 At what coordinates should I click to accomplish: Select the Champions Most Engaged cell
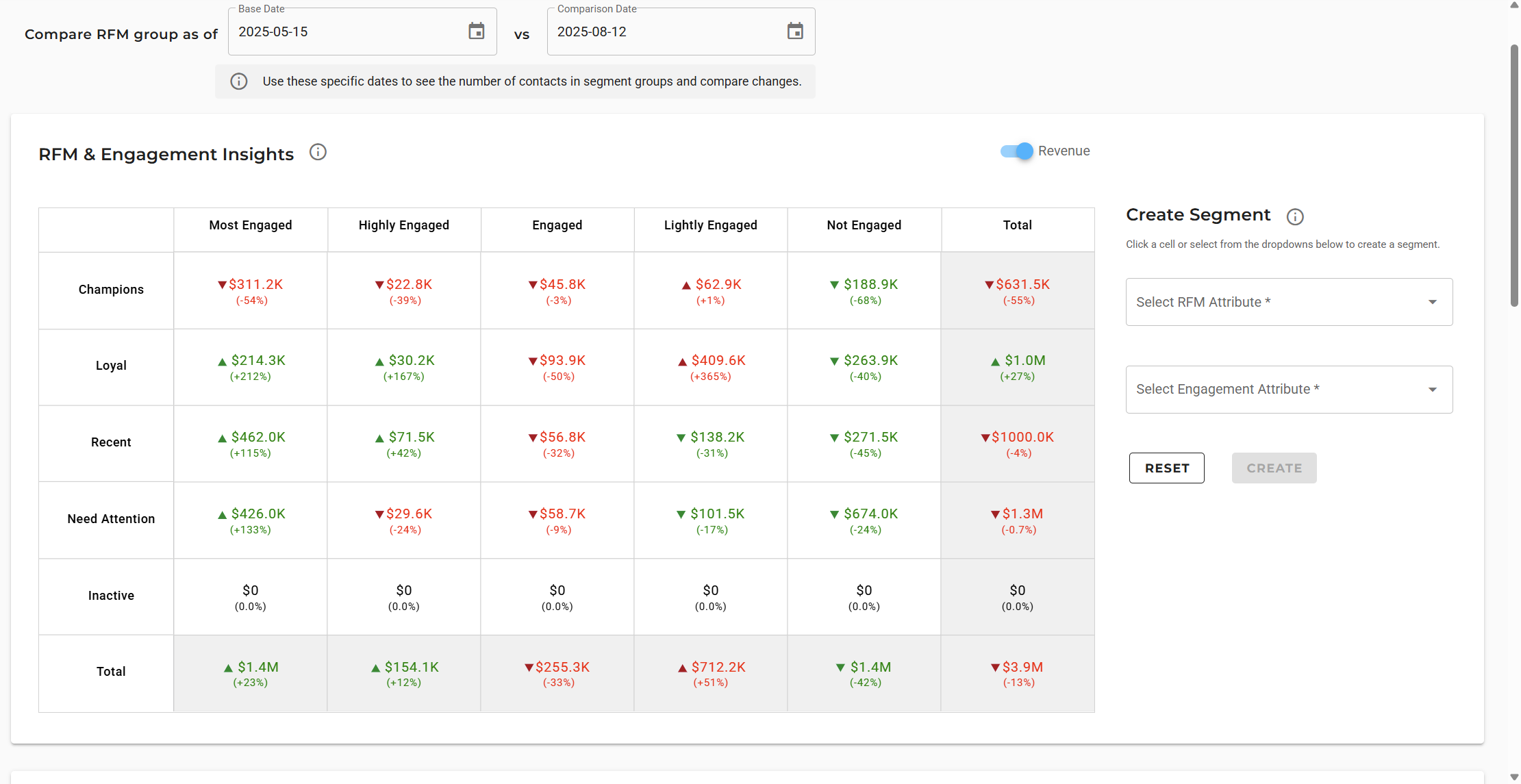[x=251, y=291]
